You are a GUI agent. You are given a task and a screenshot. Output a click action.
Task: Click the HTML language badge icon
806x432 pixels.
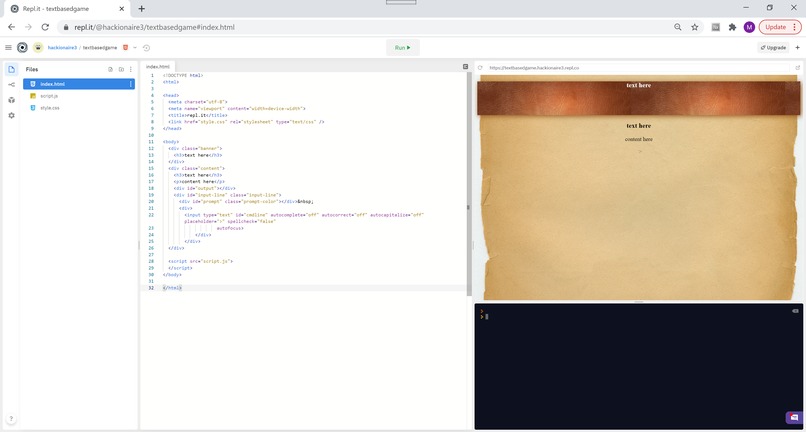[x=125, y=47]
